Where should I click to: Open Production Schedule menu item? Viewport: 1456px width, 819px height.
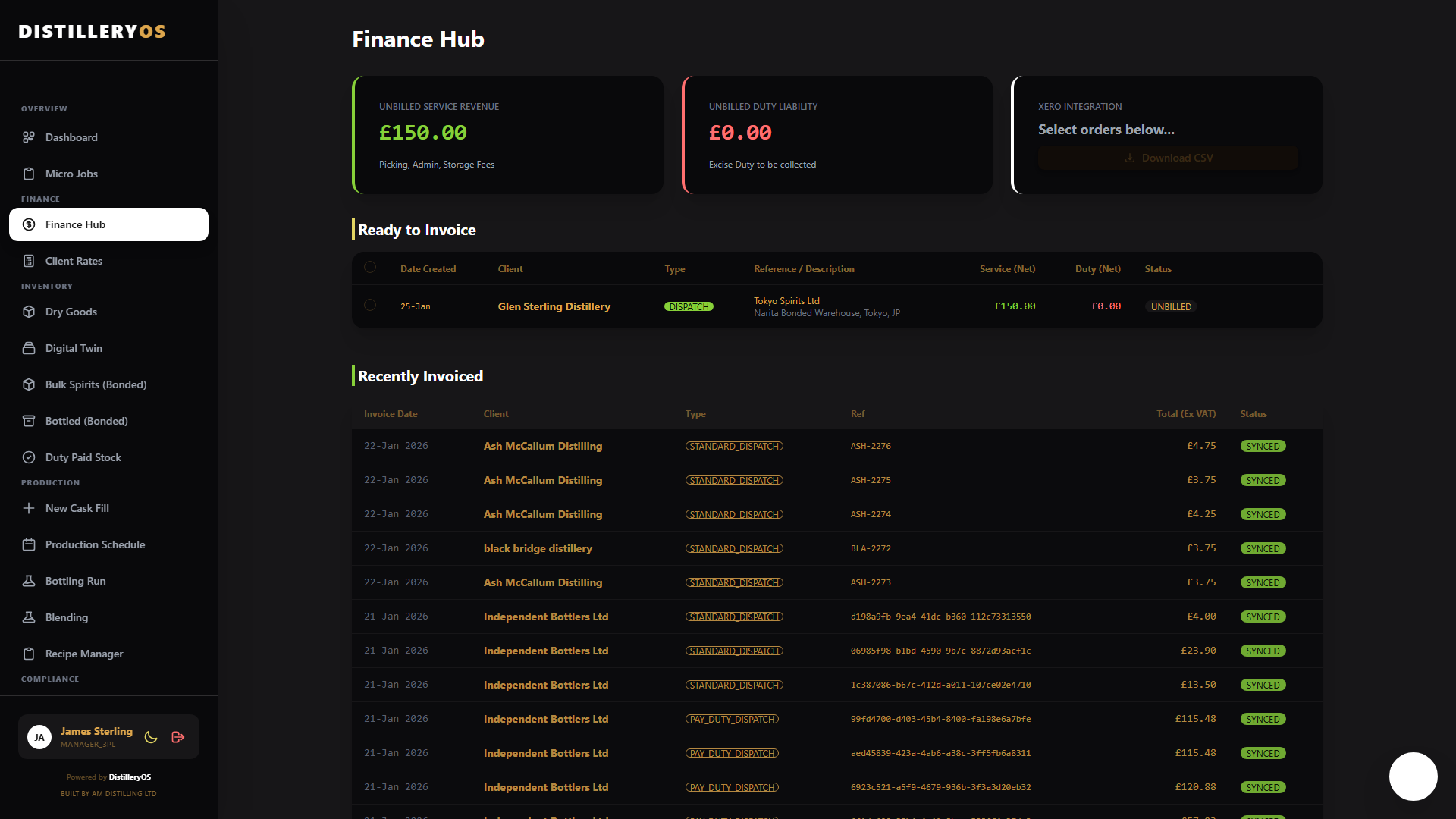click(x=108, y=544)
